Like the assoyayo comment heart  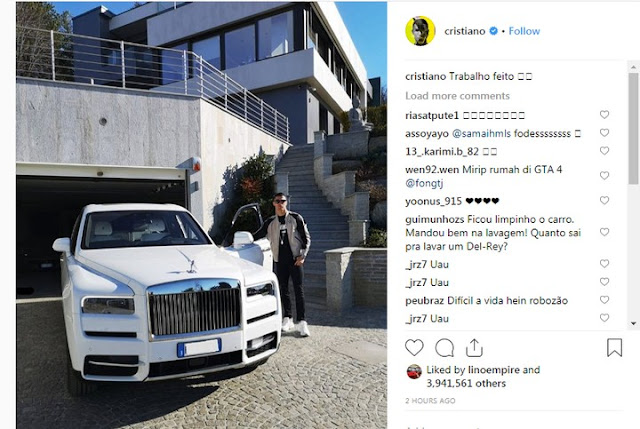tap(604, 133)
